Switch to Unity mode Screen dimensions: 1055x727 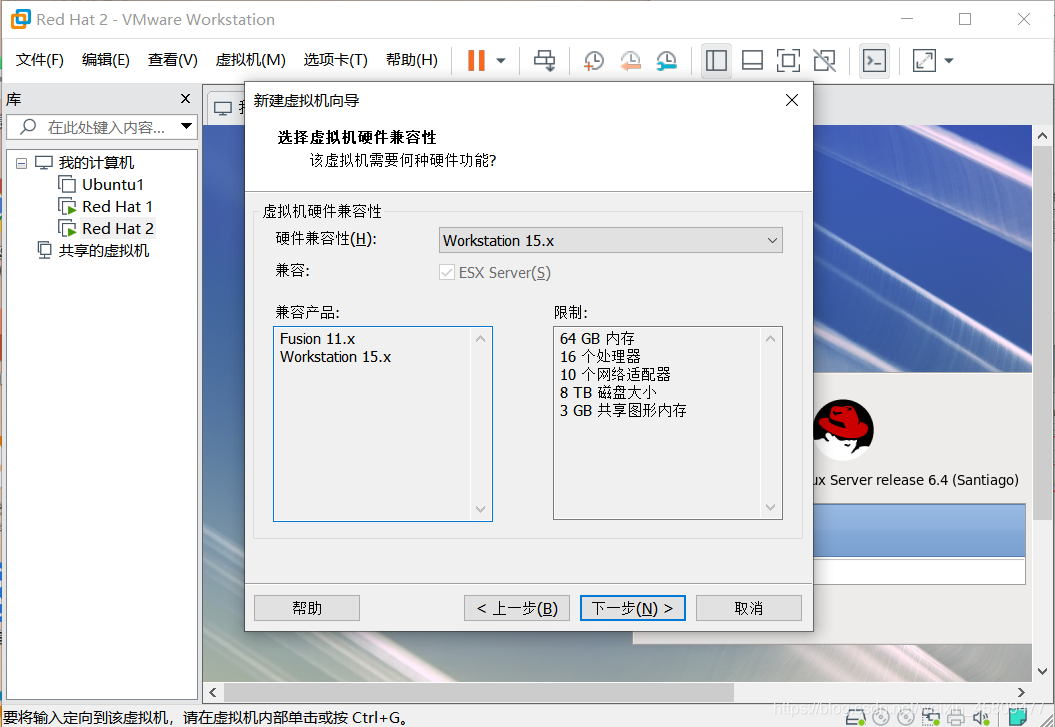click(x=825, y=61)
